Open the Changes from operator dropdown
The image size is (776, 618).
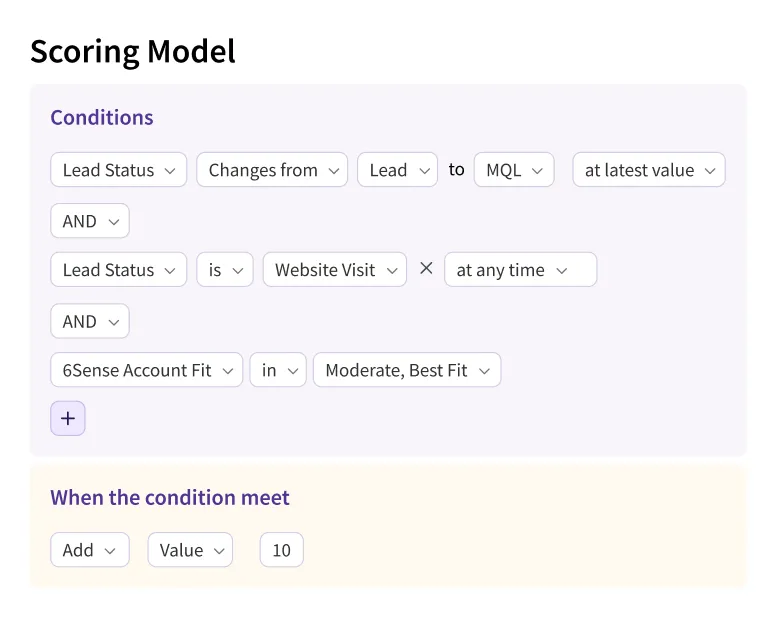pyautogui.click(x=272, y=170)
